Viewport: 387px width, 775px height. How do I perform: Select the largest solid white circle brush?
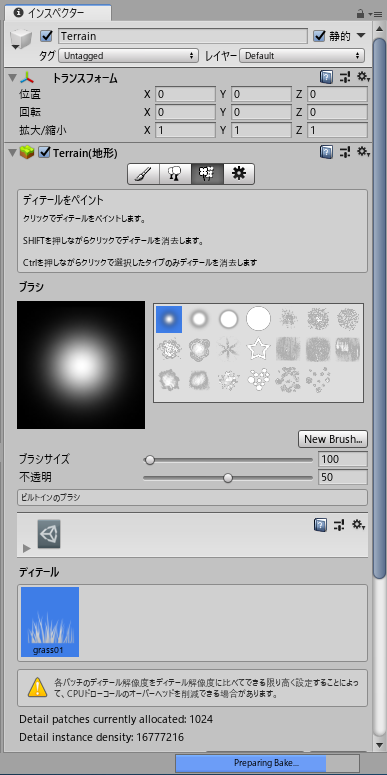258,319
